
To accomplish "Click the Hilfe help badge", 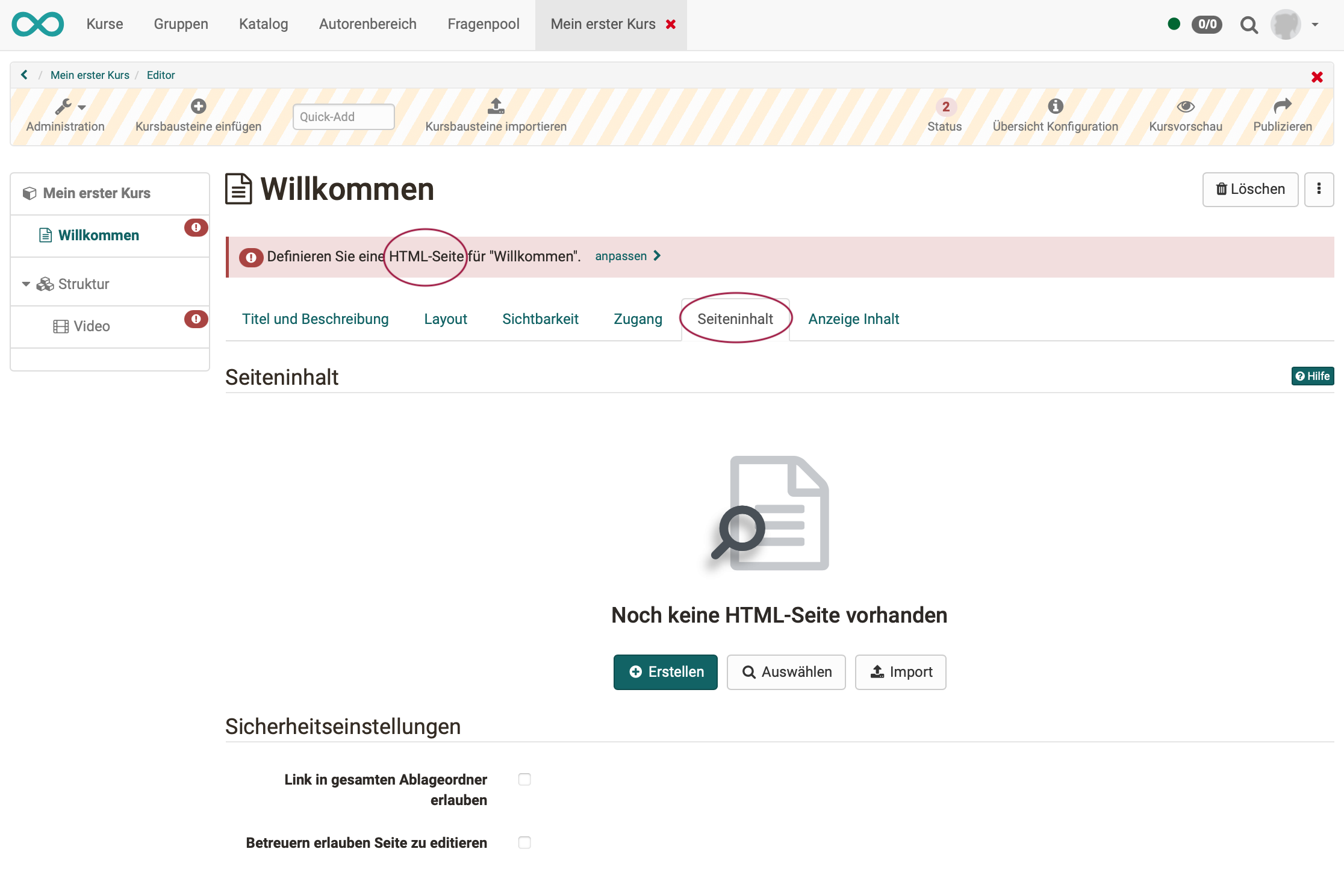I will 1313,376.
